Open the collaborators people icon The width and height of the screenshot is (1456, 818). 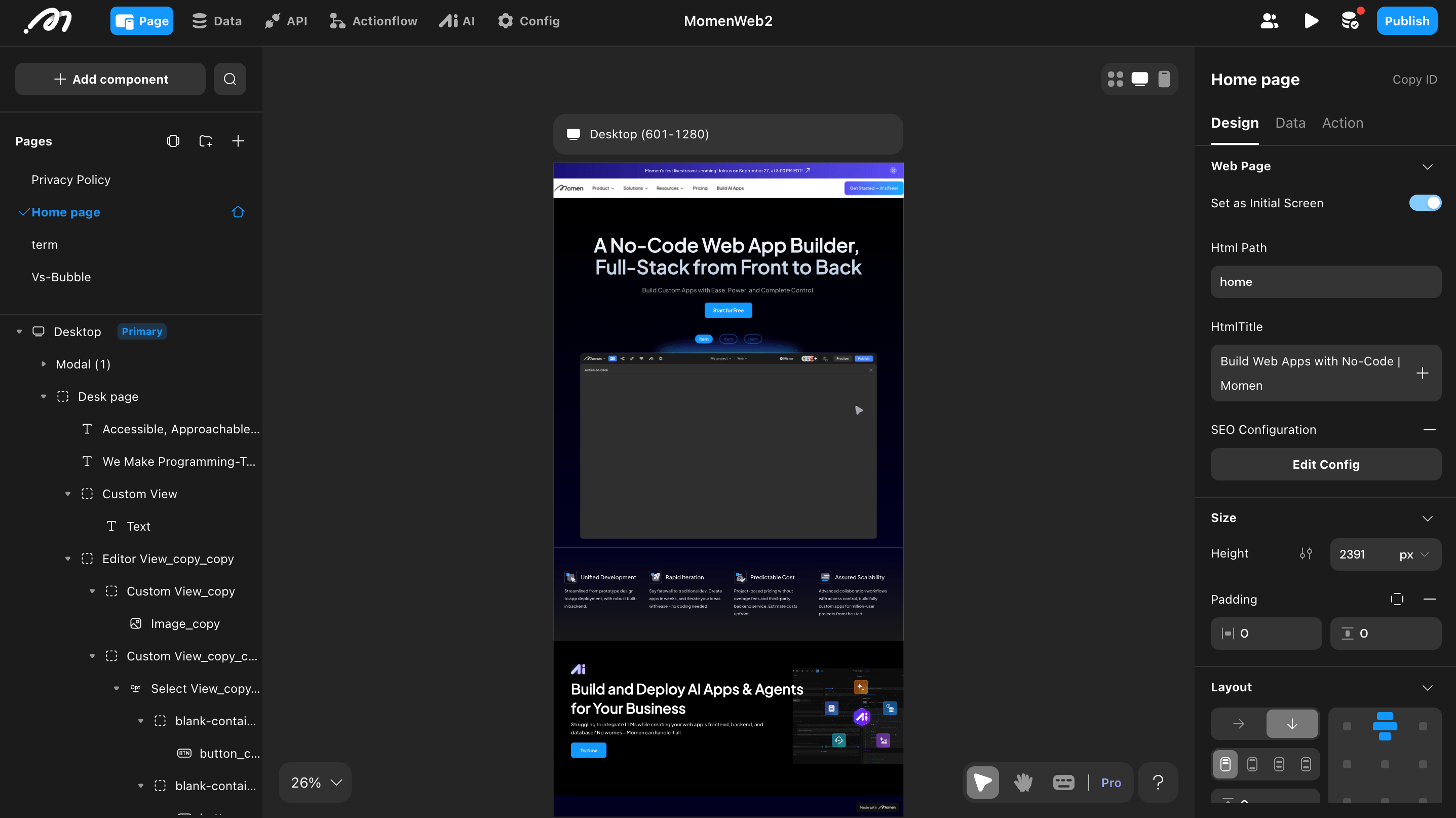click(x=1270, y=21)
